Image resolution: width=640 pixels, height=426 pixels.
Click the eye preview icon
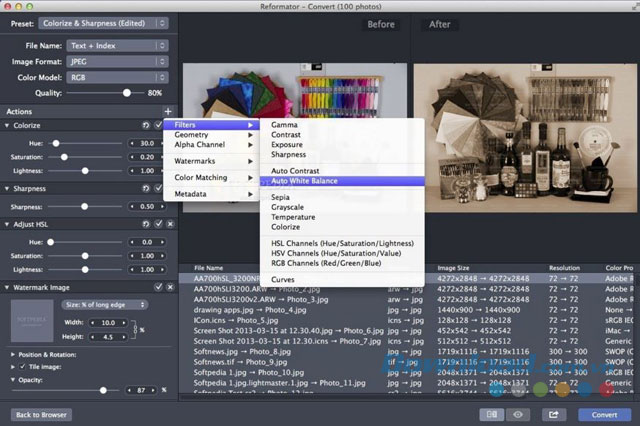coord(520,414)
